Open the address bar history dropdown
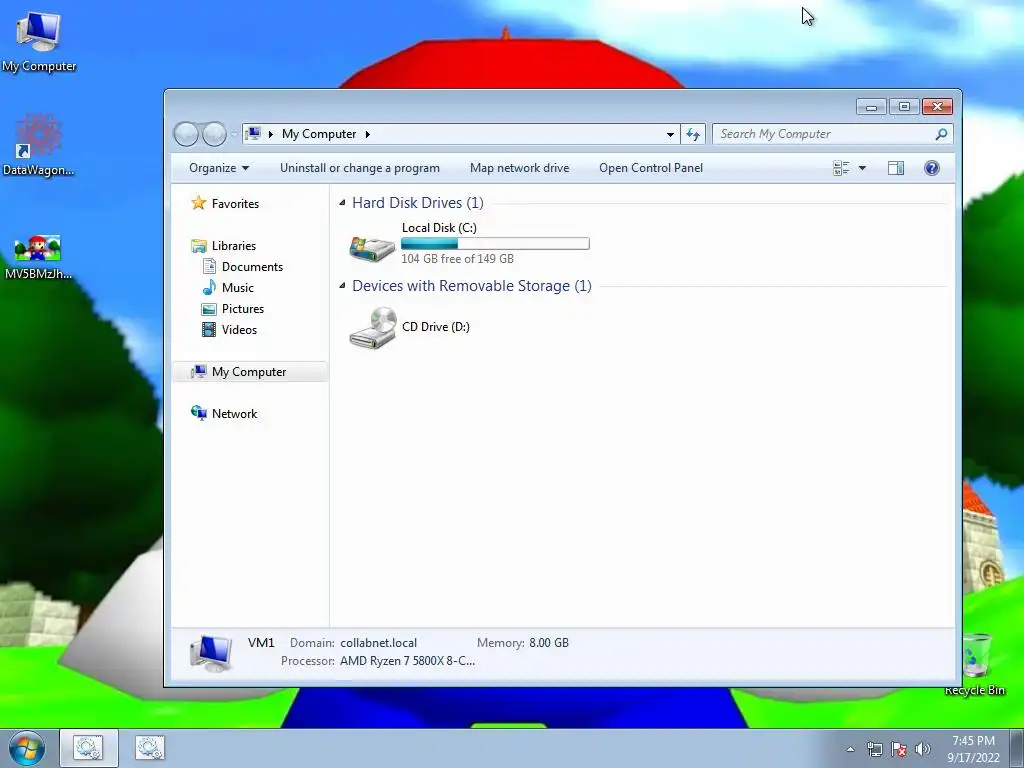The height and width of the screenshot is (768, 1024). [670, 135]
